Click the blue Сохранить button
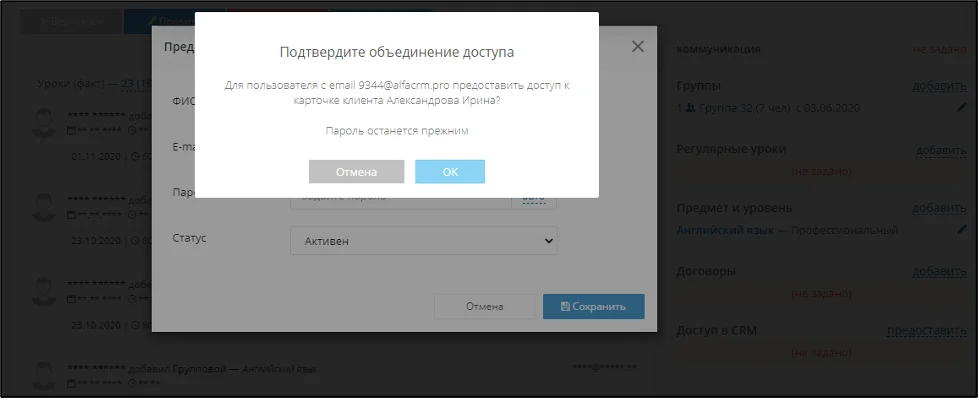 [593, 306]
